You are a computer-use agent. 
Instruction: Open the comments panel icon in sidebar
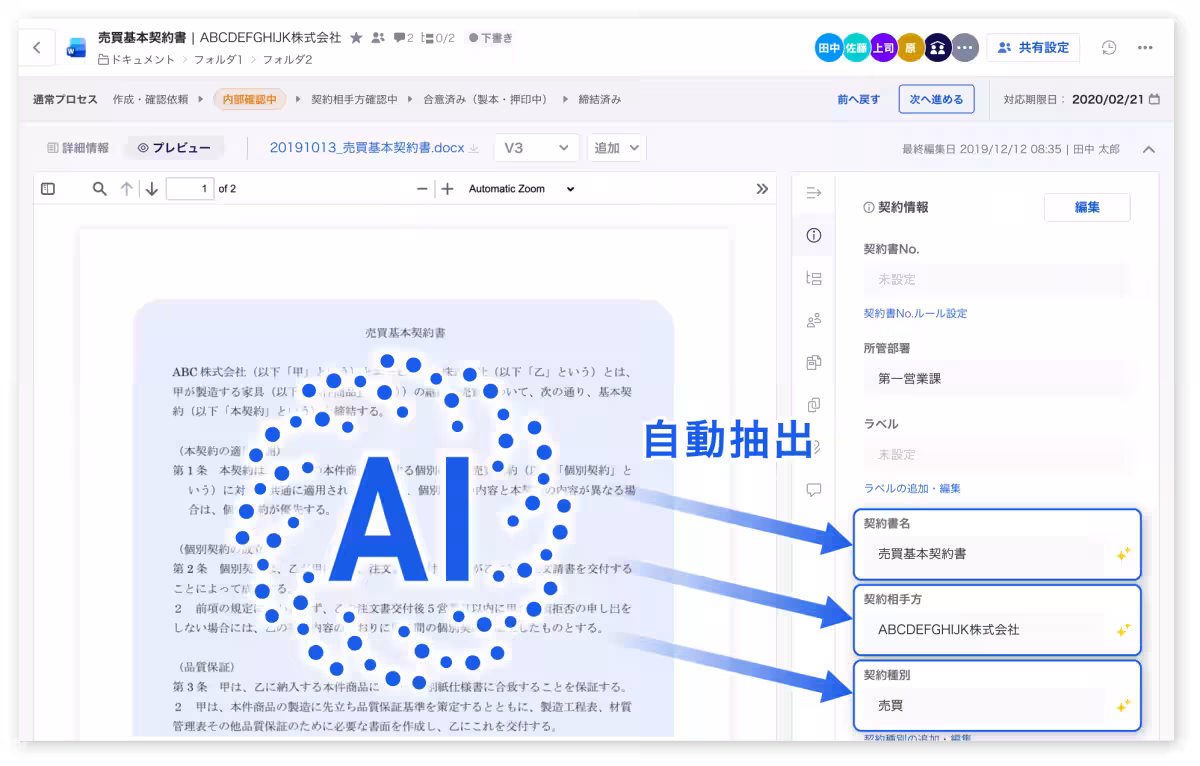(x=813, y=490)
